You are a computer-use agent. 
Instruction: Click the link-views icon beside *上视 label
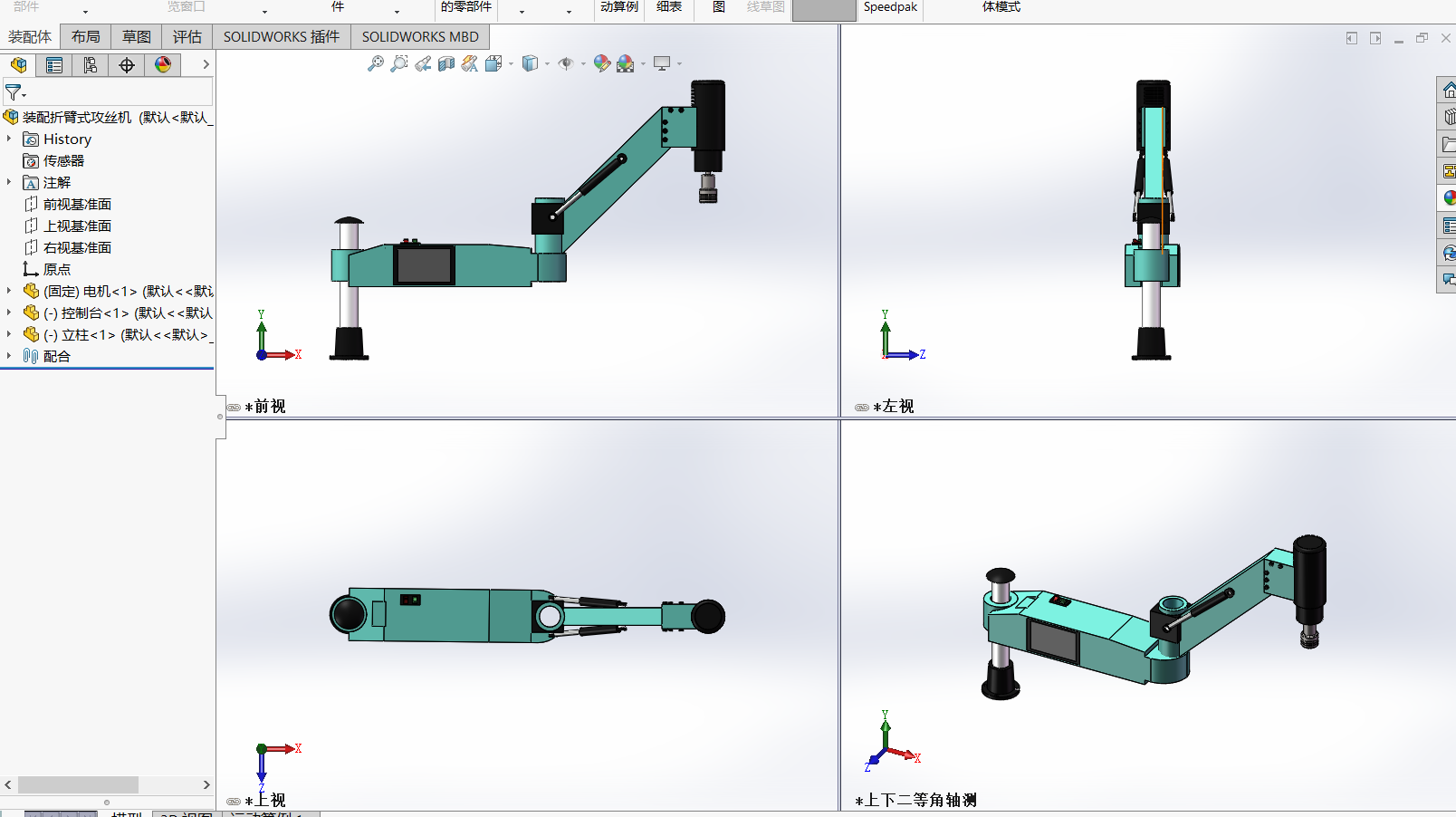234,802
